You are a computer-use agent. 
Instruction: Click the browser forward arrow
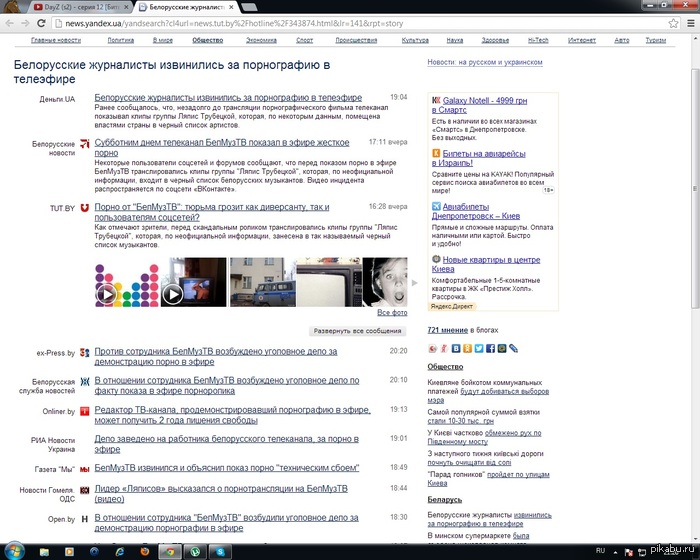coord(25,23)
